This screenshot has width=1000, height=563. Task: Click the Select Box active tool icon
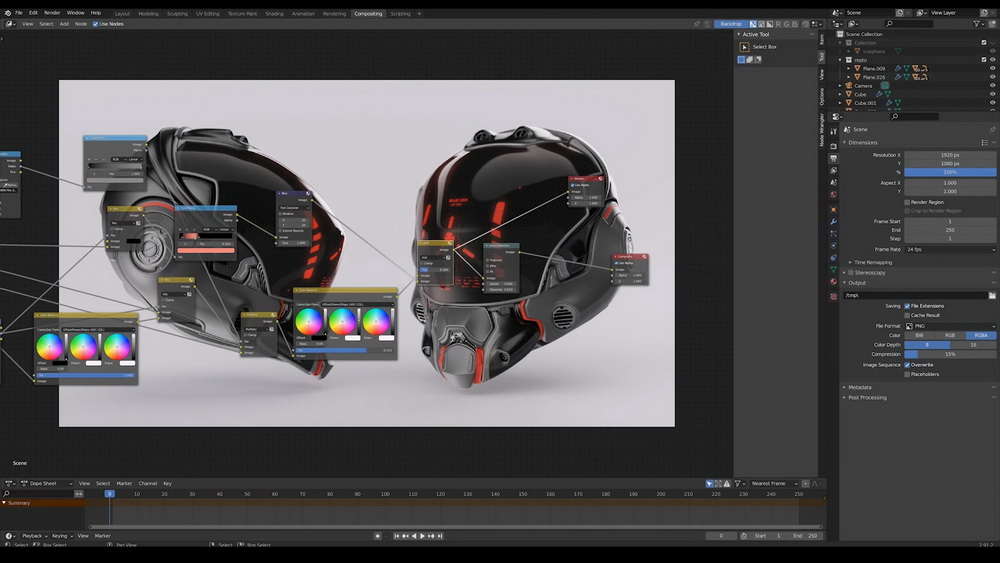click(x=744, y=47)
